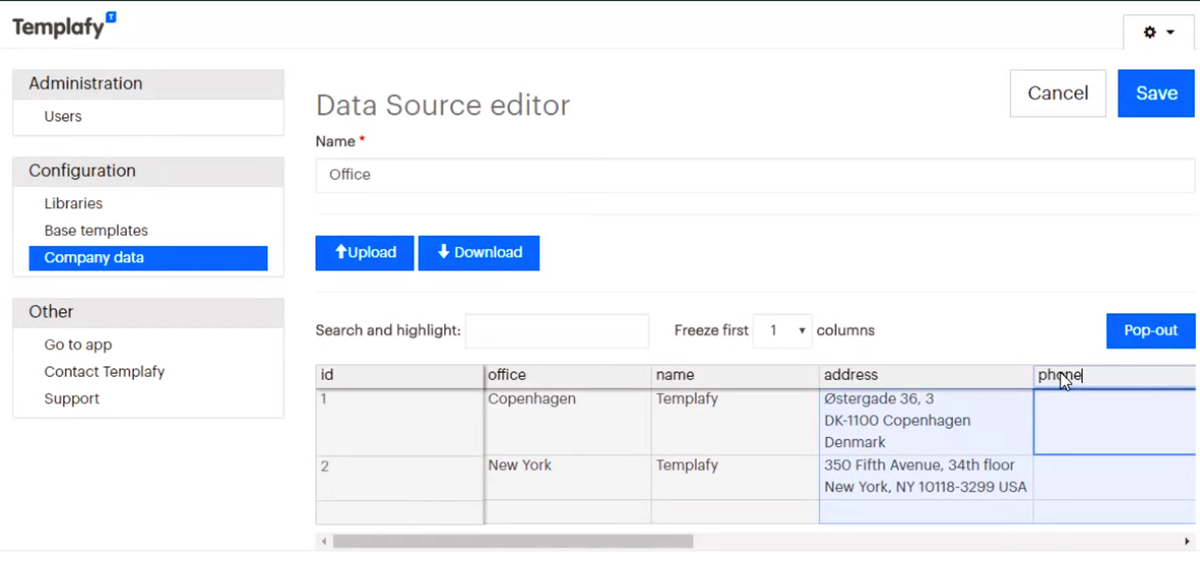Click the Pop-out button
Viewport: 1200px width, 586px height.
pos(1150,331)
